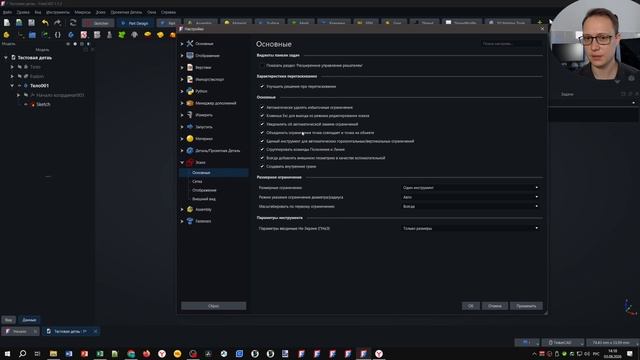The height and width of the screenshot is (360, 640).
Task: Toggle 'Уведомлять об автоматической замене' checkbox
Action: 262,124
